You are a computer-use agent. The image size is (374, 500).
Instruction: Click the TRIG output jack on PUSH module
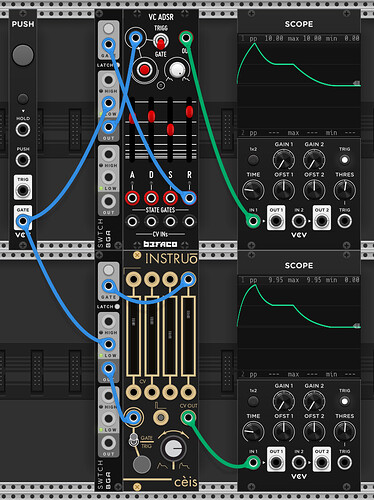point(23,191)
